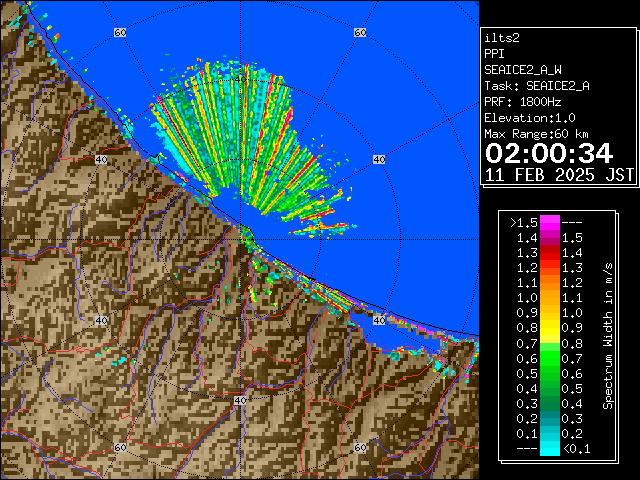Image resolution: width=640 pixels, height=480 pixels.
Task: Click the '---' dashes at the legend's bottom left
Action: pos(527,449)
